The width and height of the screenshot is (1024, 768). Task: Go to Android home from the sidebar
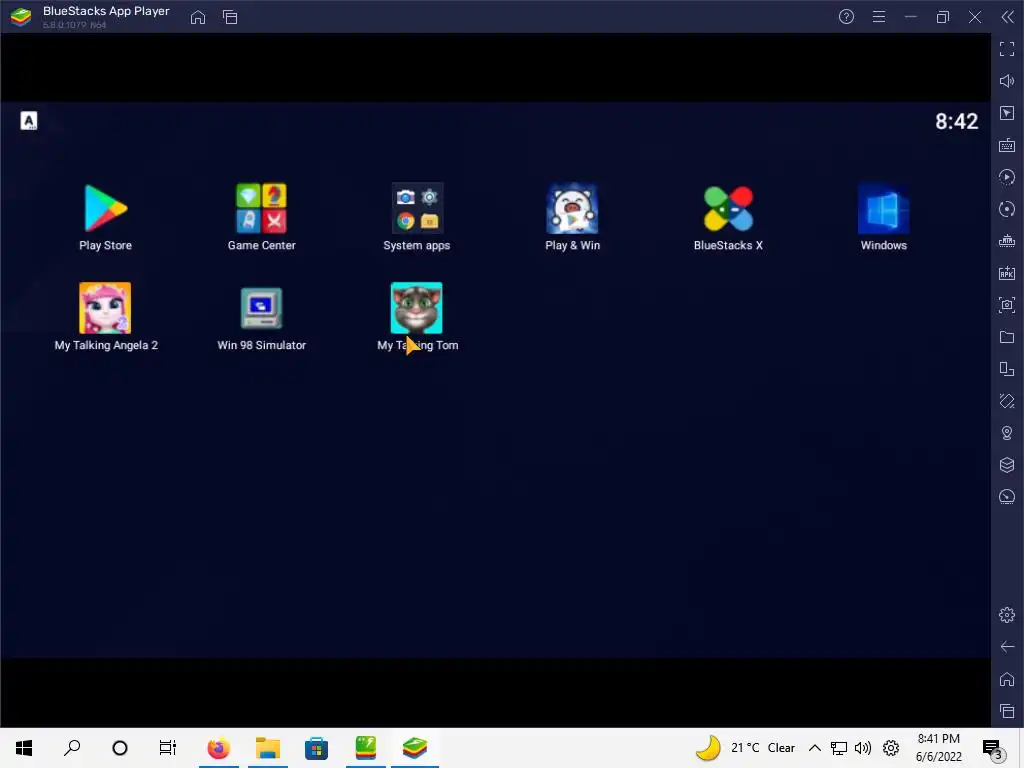pos(1007,679)
